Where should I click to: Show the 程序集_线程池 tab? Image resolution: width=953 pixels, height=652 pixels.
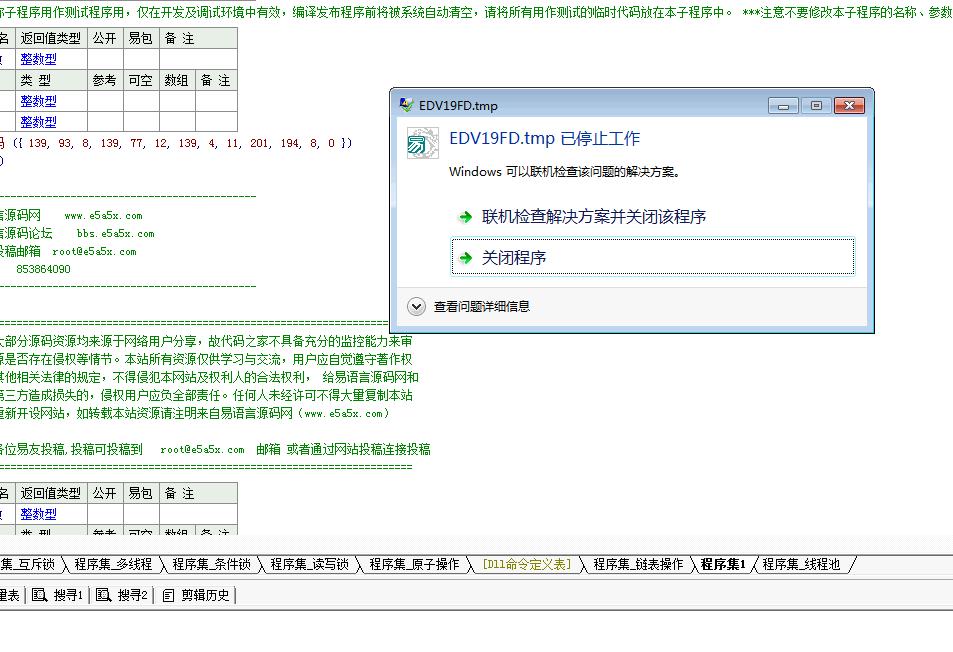(800, 564)
